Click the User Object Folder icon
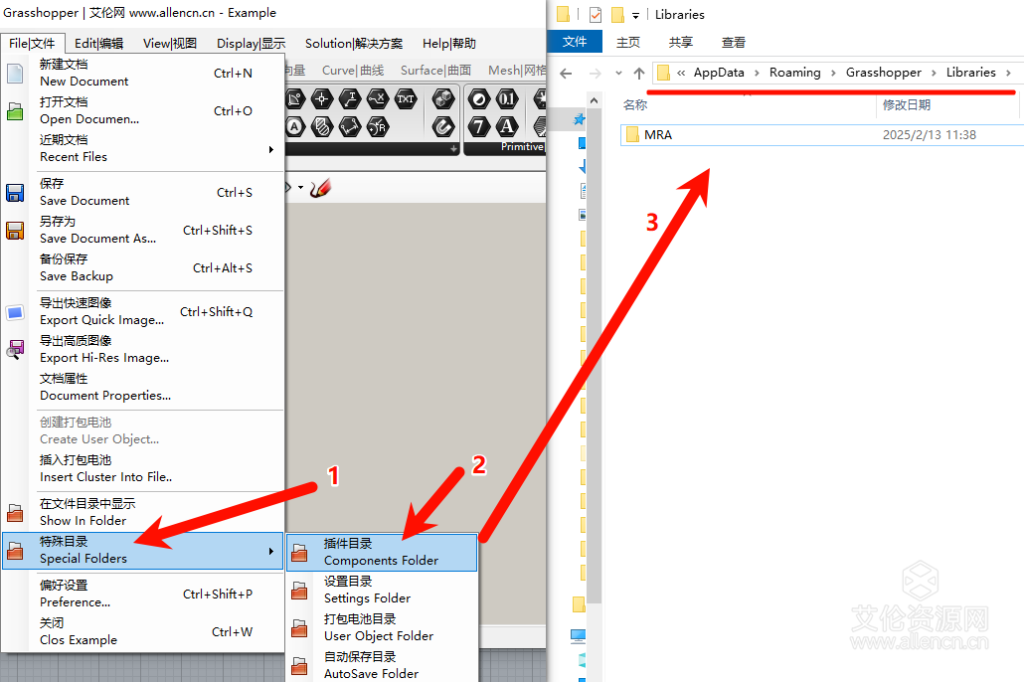The image size is (1024, 682). pos(300,628)
